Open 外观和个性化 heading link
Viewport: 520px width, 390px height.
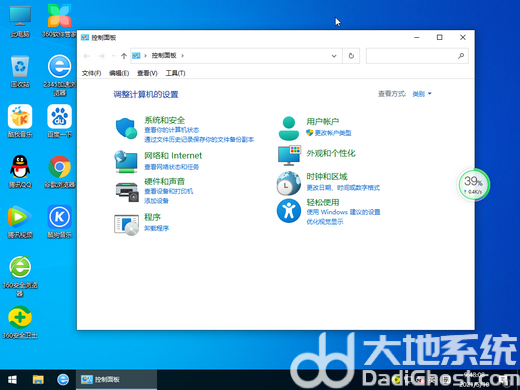pos(331,153)
